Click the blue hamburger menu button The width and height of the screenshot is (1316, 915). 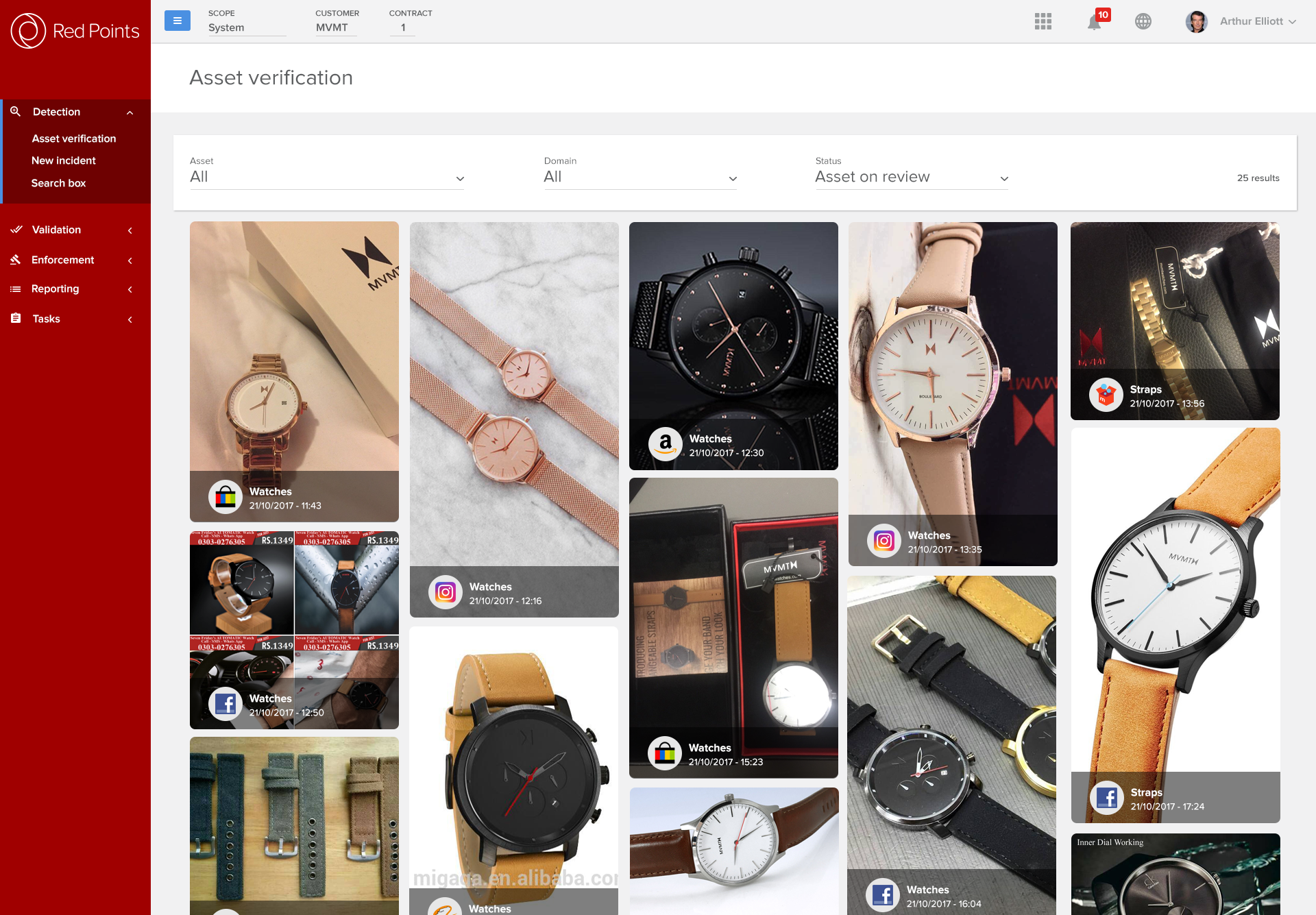coord(177,21)
